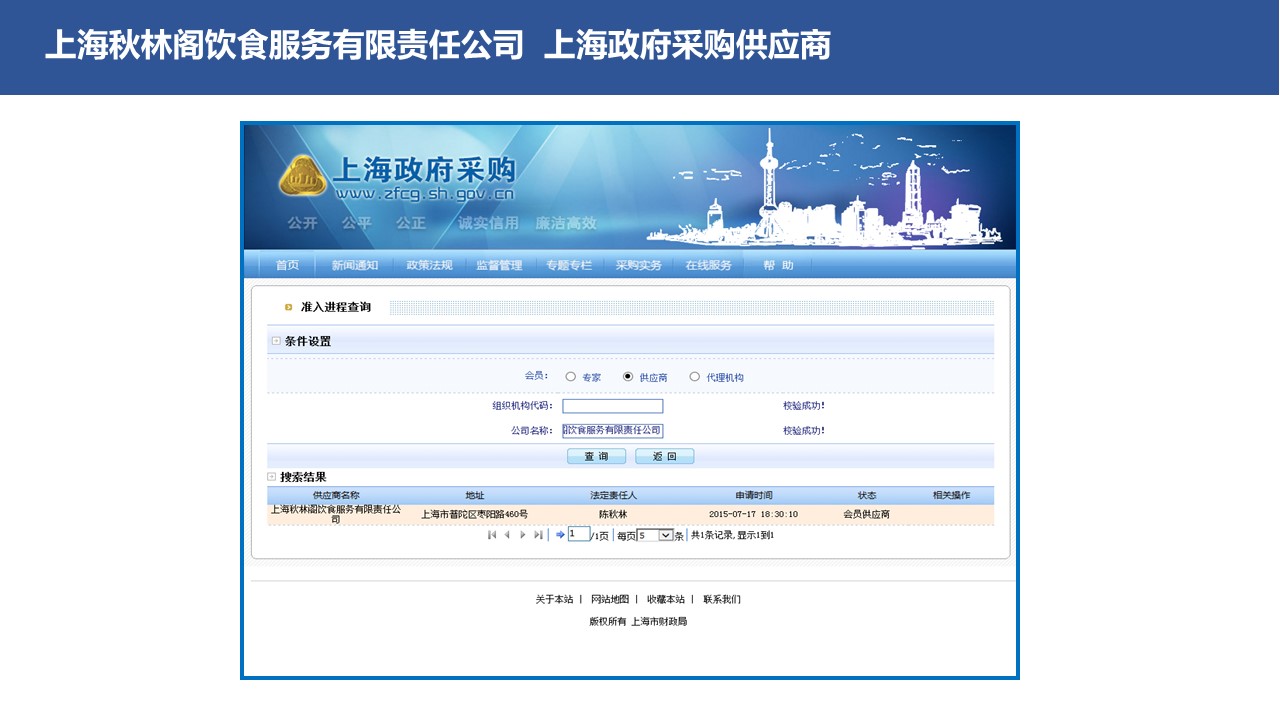1280x720 pixels.
Task: Click address cell 上海市普陀区枣阳路460号
Action: (x=474, y=514)
